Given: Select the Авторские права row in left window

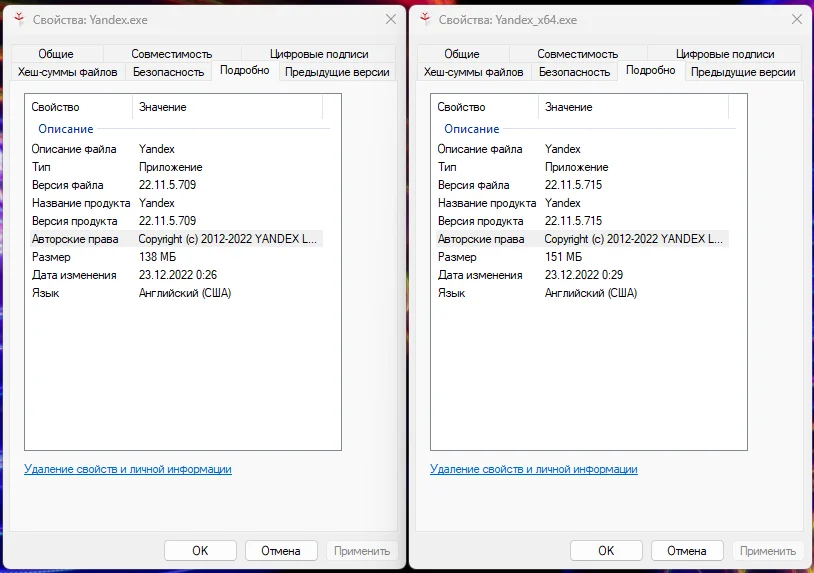Looking at the screenshot, I should pyautogui.click(x=175, y=239).
